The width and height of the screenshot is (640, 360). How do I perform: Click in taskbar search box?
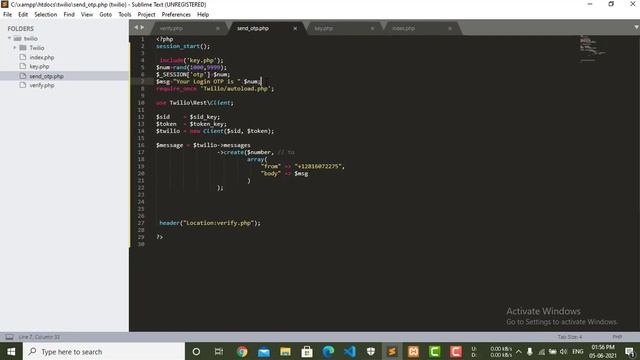[104, 351]
